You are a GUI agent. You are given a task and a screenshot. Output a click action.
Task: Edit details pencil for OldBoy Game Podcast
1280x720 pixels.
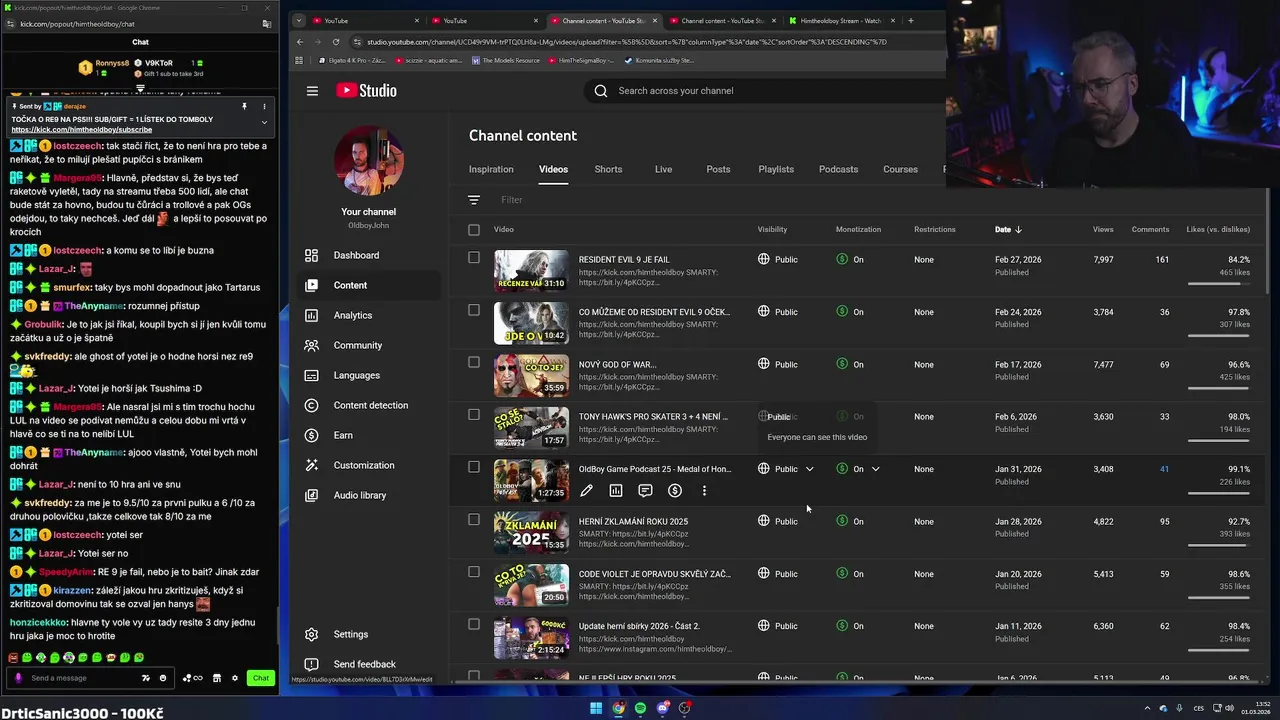[x=586, y=491]
